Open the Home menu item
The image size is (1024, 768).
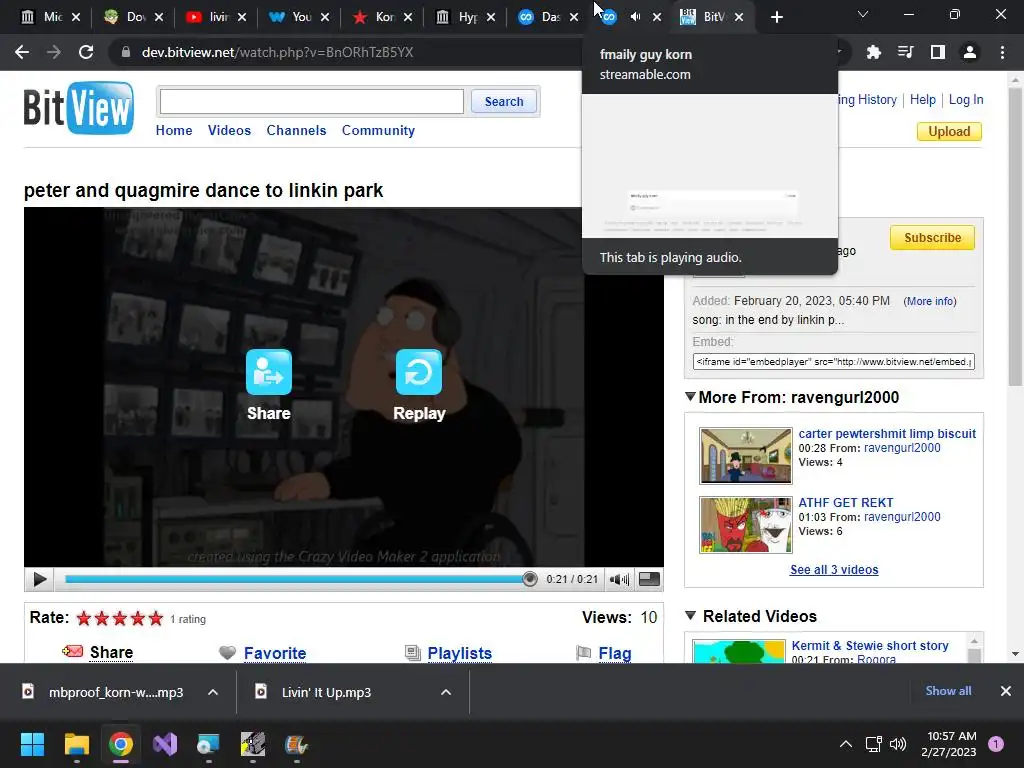pos(174,130)
